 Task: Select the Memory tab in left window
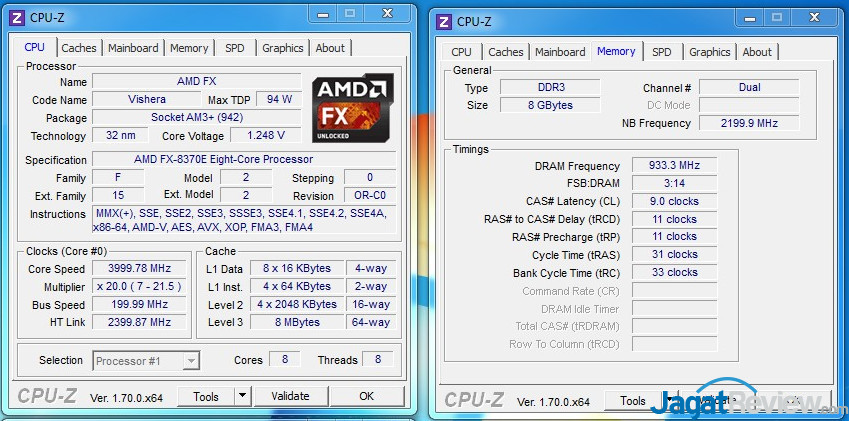[189, 48]
